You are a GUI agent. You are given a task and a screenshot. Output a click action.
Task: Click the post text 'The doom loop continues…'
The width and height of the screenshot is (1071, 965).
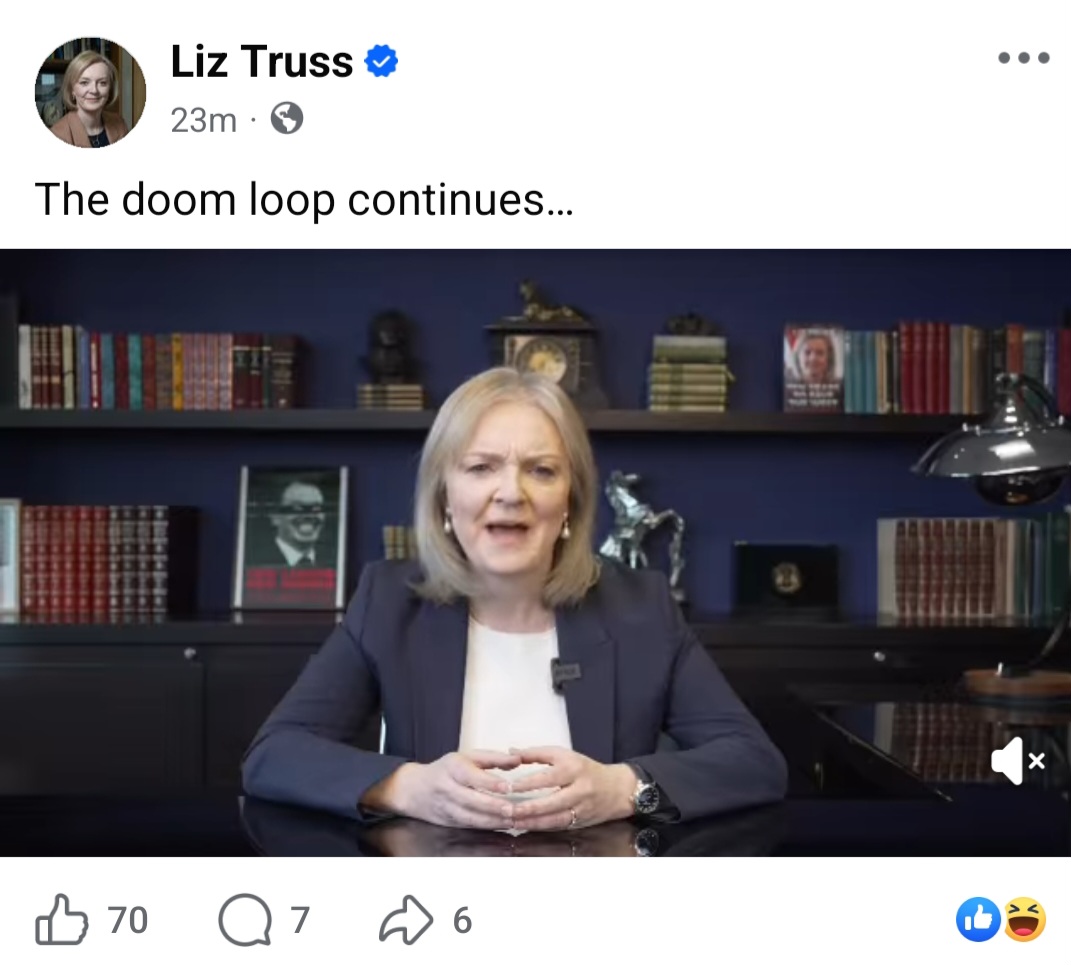[x=304, y=199]
